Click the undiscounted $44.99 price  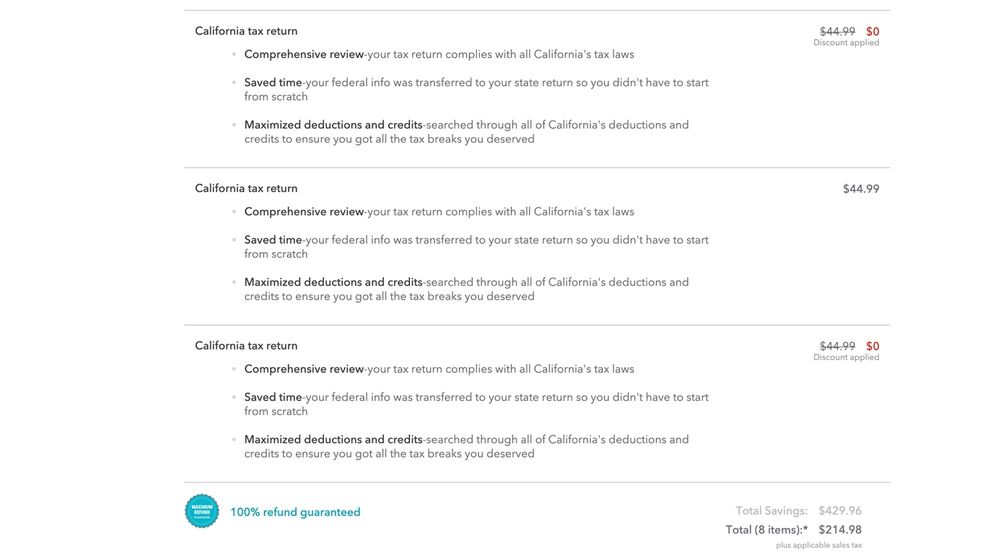coord(860,189)
